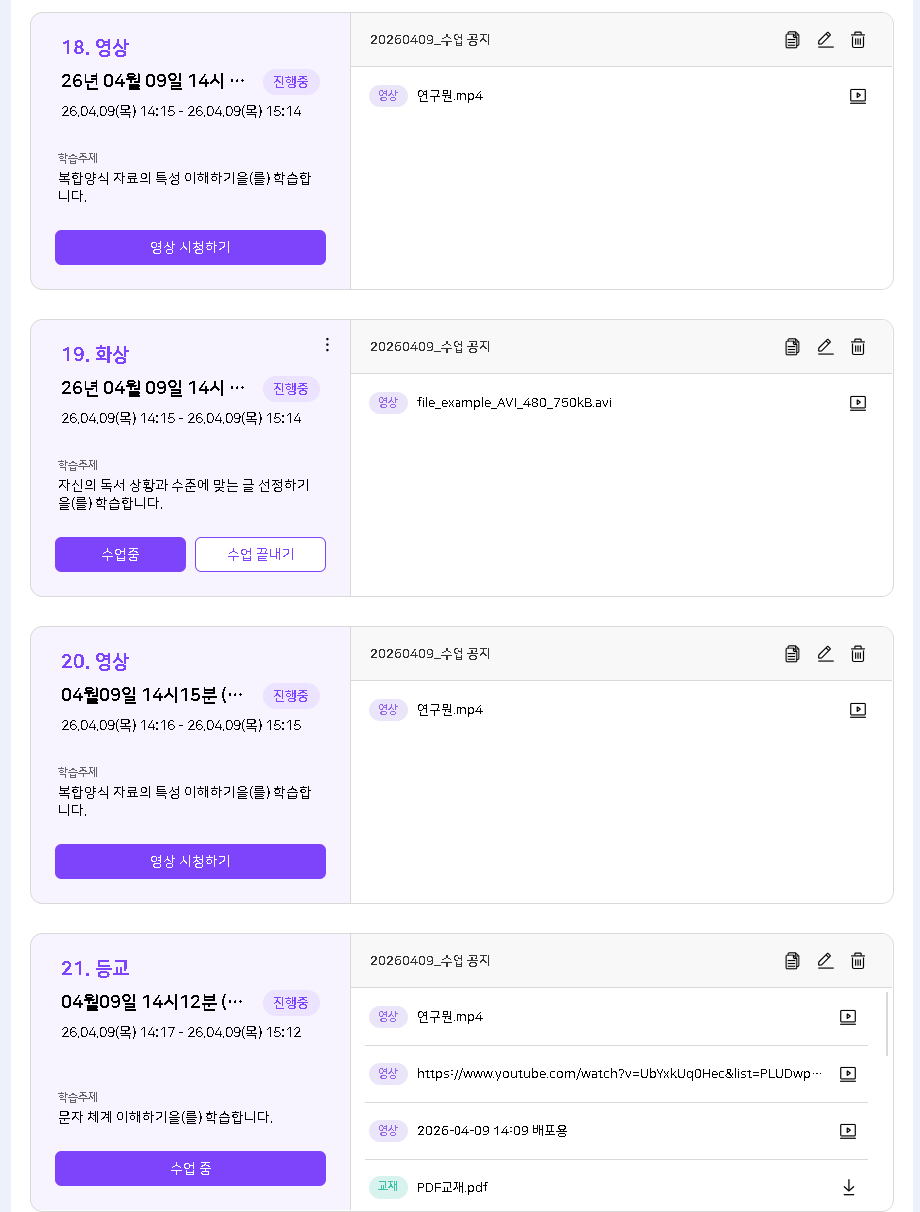Open the three-dot menu on lesson 19
Image resolution: width=920 pixels, height=1212 pixels.
click(x=327, y=344)
